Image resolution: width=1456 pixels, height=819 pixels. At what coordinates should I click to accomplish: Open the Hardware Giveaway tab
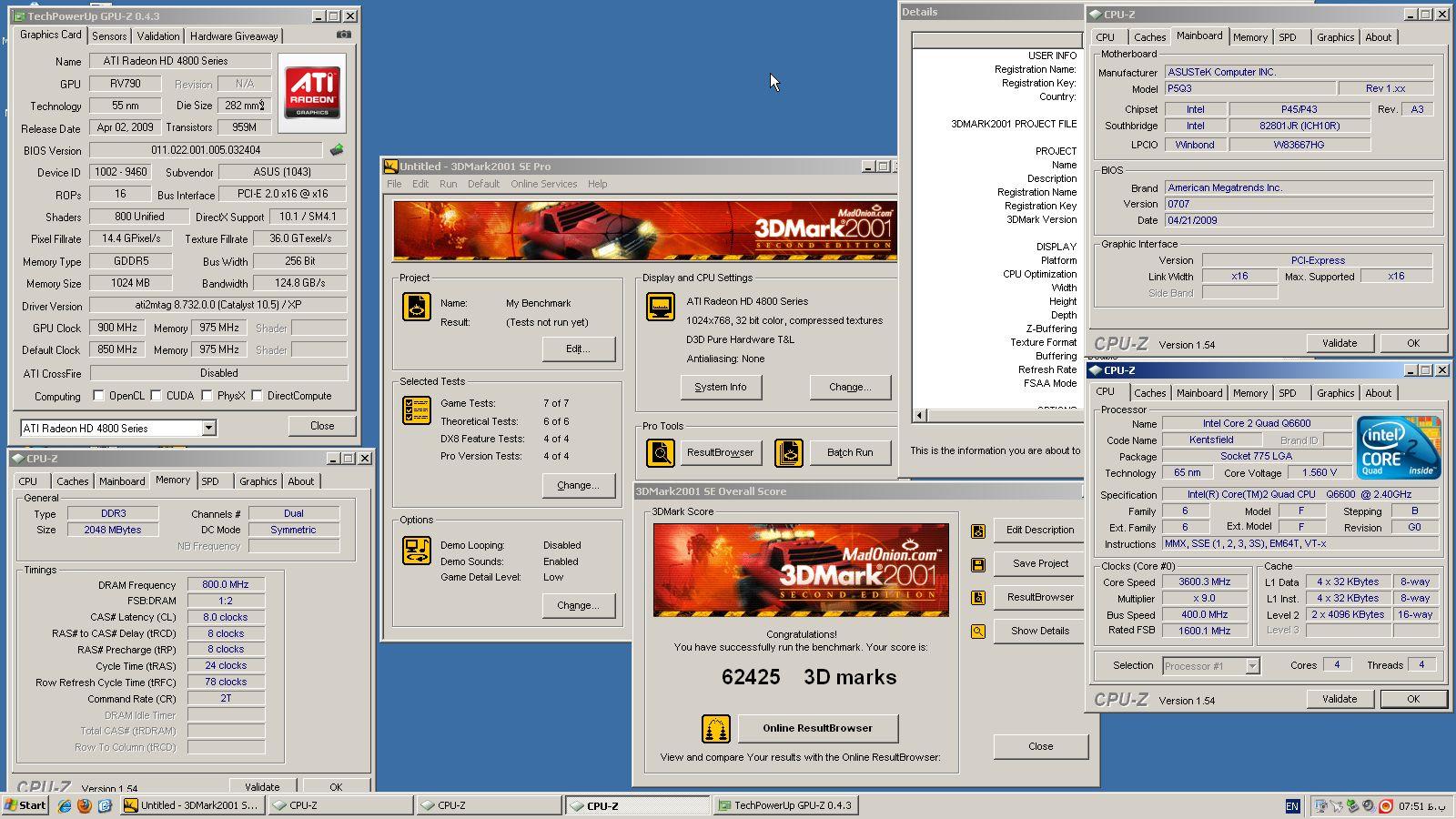(x=234, y=36)
